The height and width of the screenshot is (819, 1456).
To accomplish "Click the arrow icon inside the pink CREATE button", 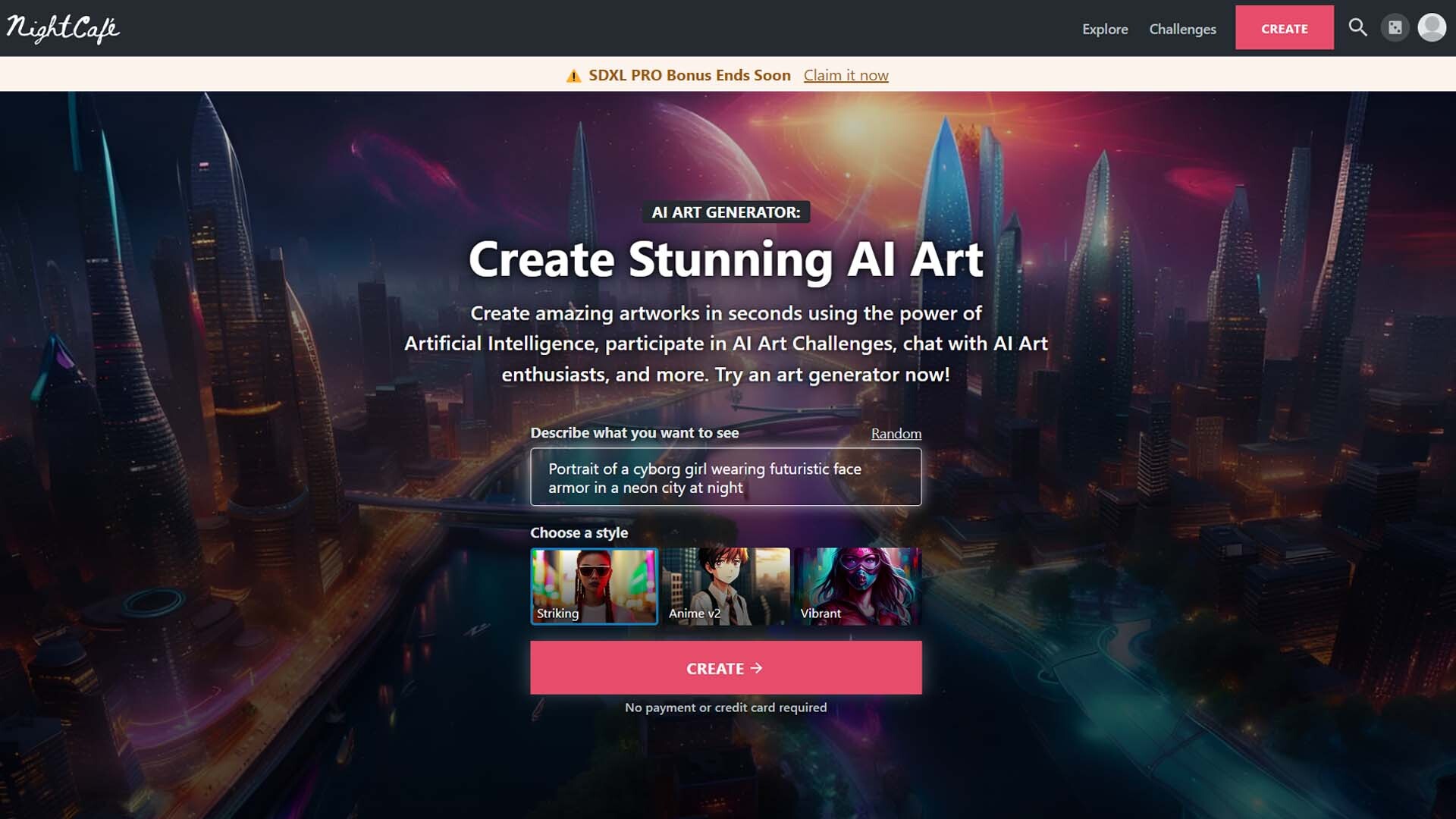I will point(757,668).
